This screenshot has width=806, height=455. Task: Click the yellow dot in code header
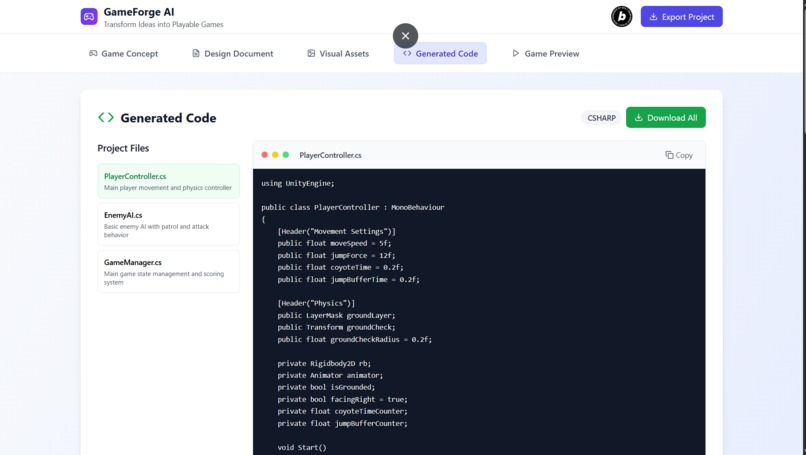click(275, 155)
